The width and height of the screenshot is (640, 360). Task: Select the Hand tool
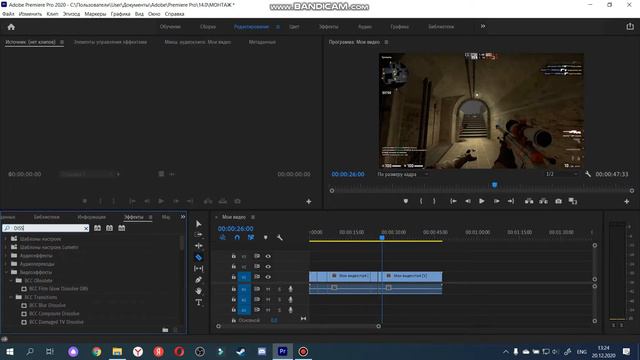click(199, 291)
